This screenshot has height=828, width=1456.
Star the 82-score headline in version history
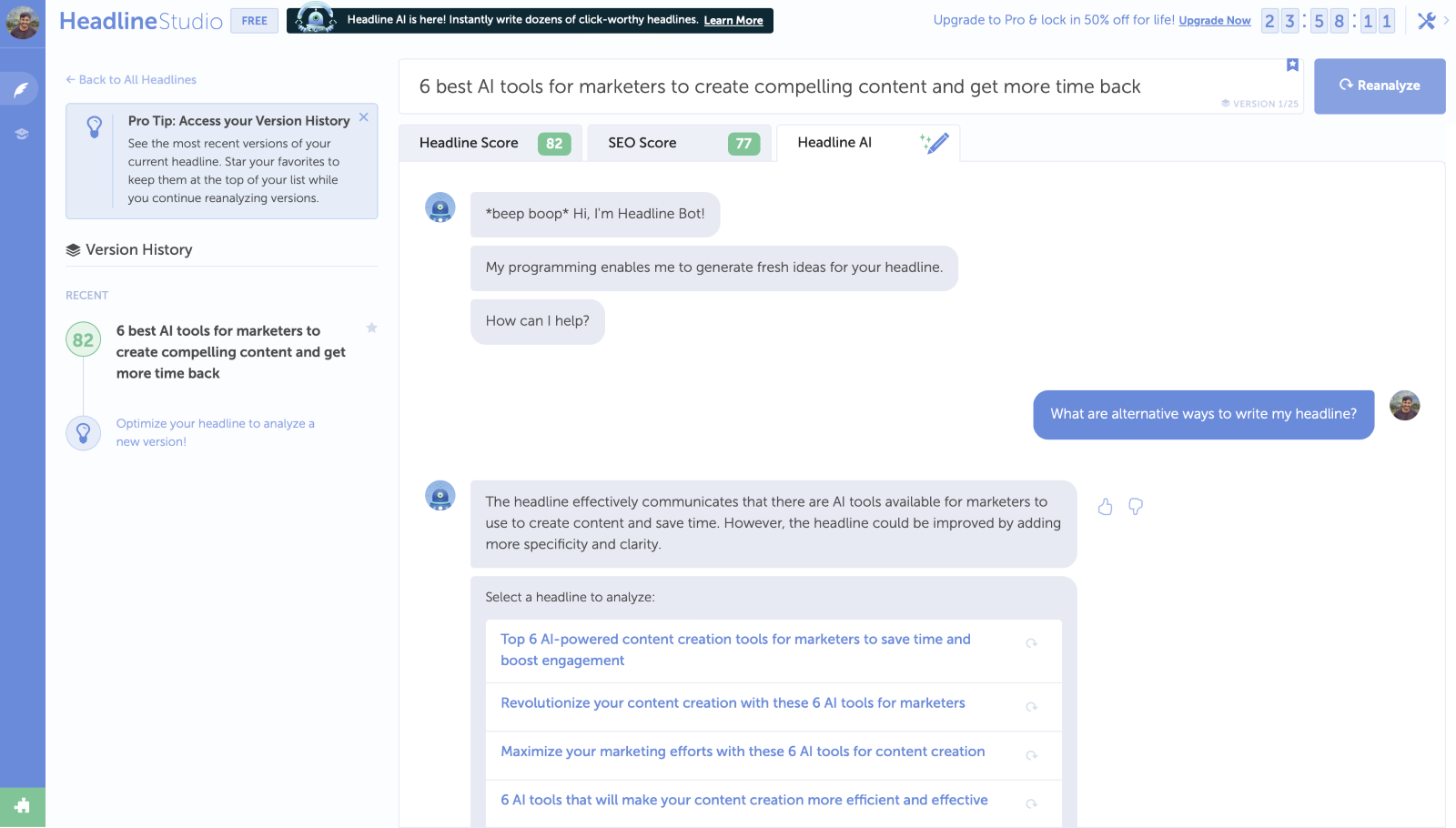pos(371,328)
